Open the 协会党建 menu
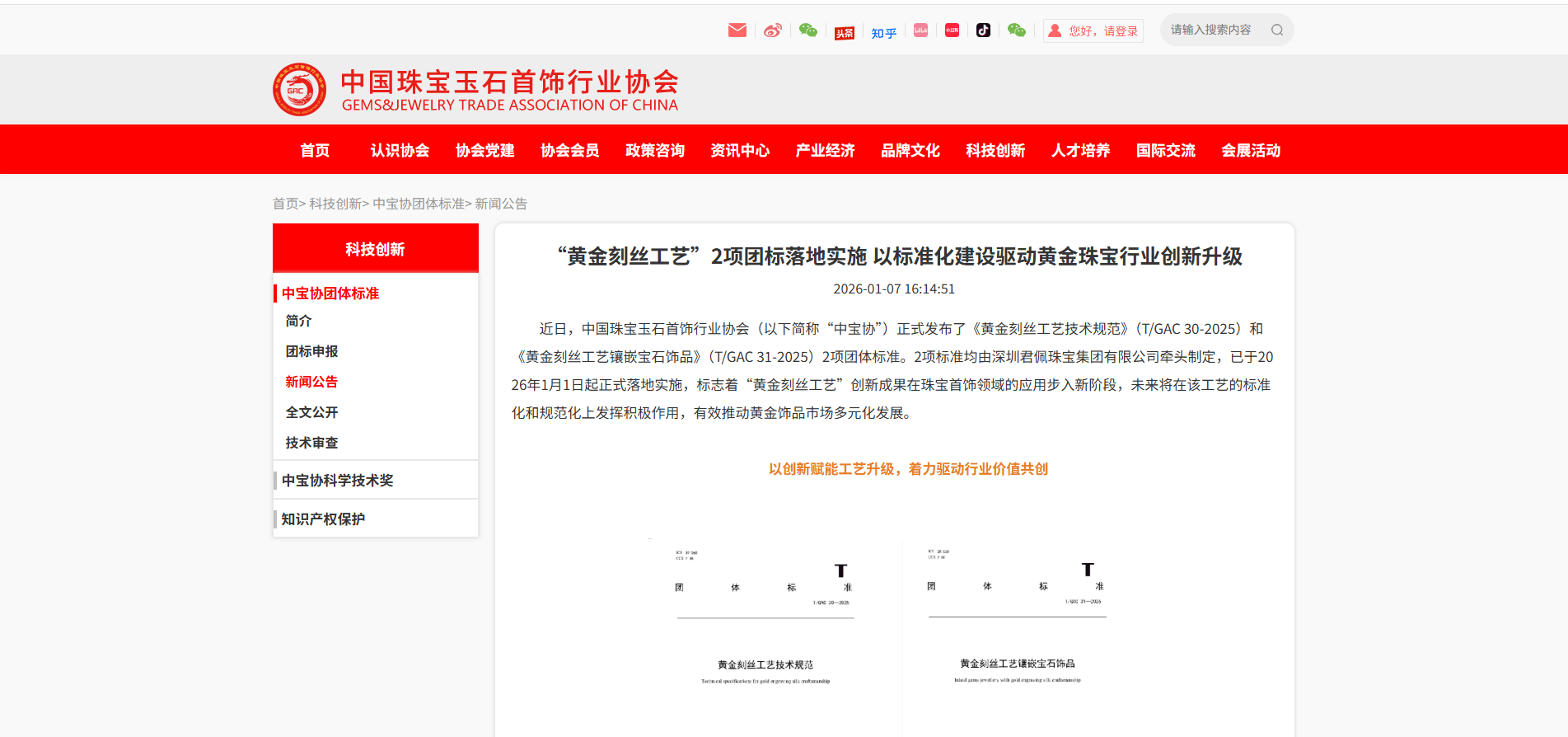Screen dimensions: 1568x737 tap(485, 150)
